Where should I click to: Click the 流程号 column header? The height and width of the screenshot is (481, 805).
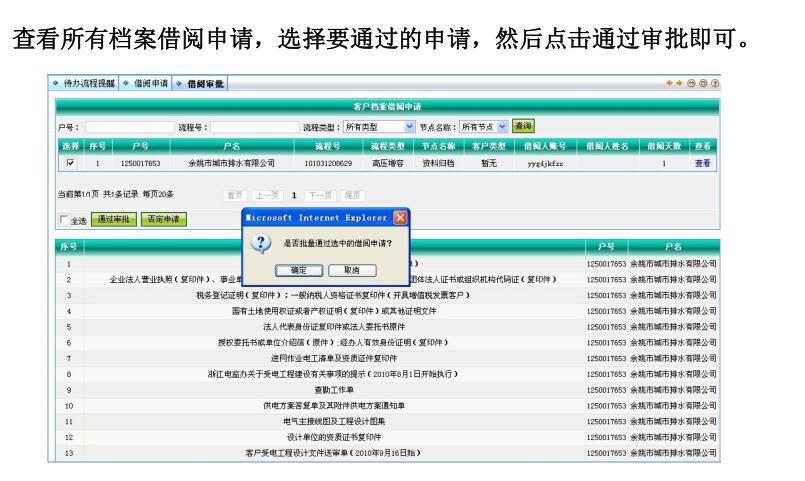[328, 146]
